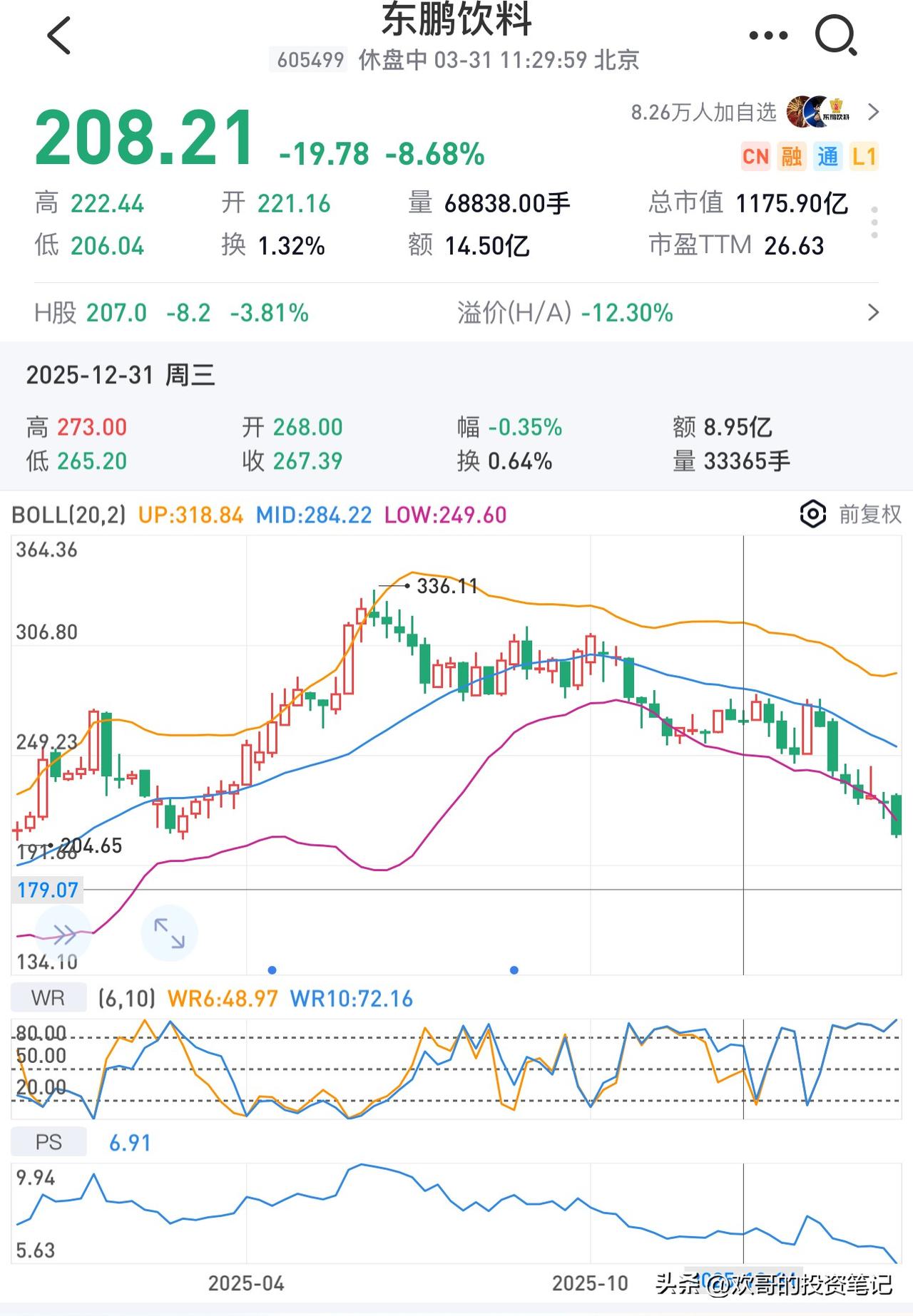Open search with the magnifier icon

835,36
